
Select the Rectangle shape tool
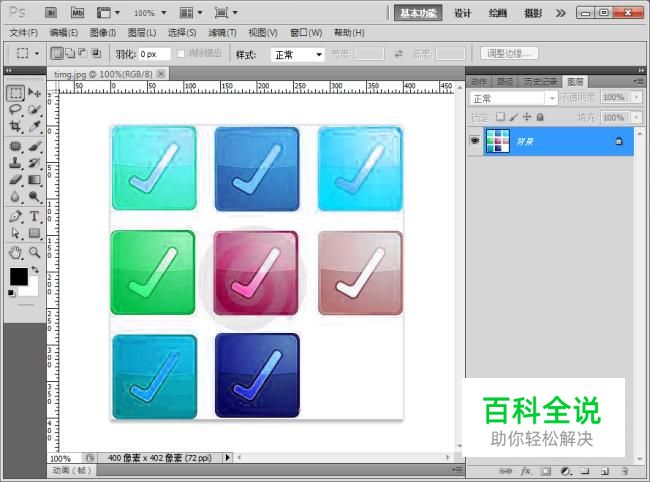(x=35, y=233)
